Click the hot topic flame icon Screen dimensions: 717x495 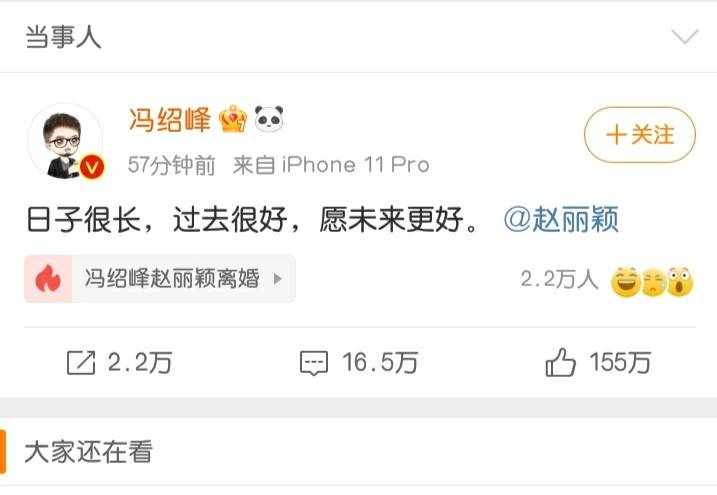[x=48, y=279]
